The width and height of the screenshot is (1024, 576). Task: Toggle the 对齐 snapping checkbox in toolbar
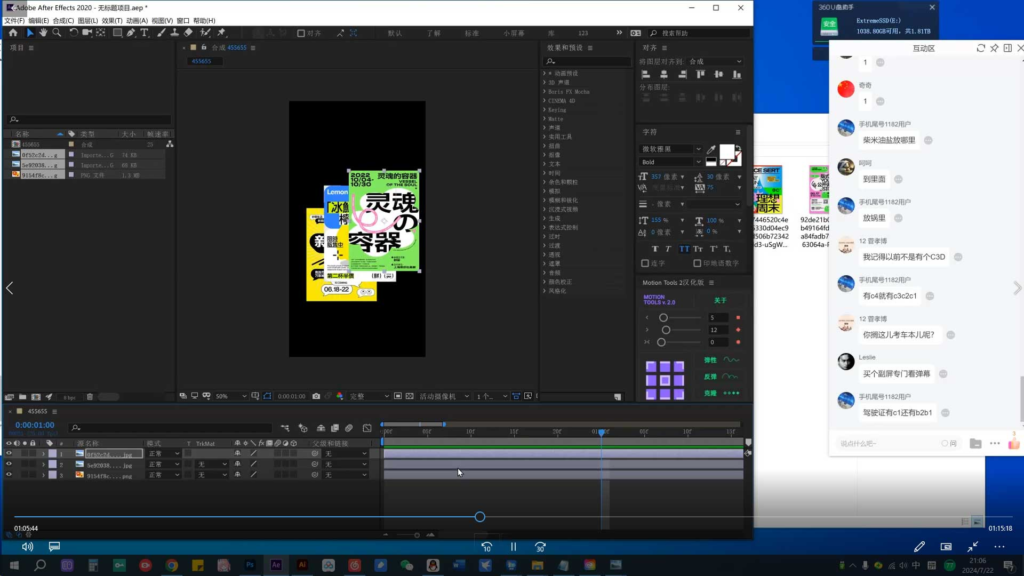[299, 33]
